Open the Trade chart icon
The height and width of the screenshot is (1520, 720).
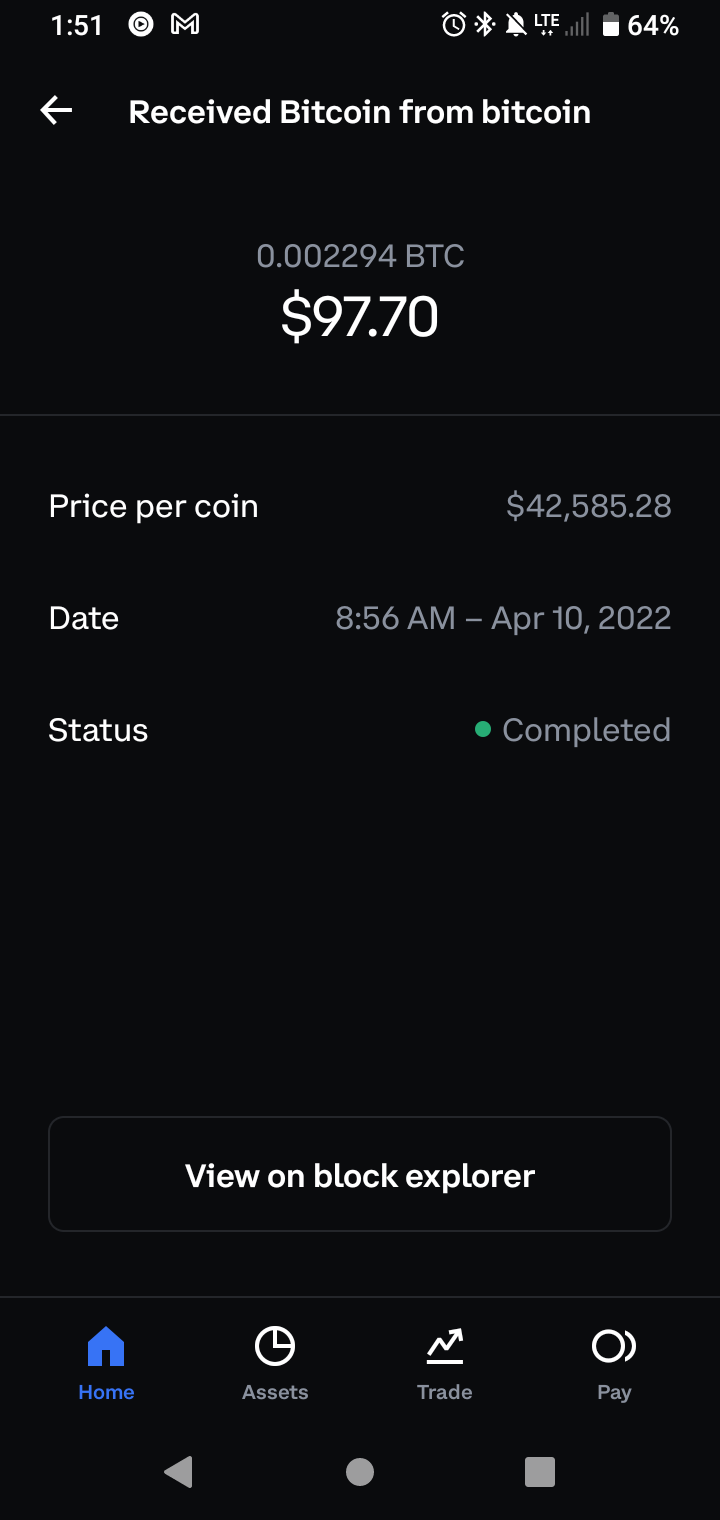coord(444,1346)
